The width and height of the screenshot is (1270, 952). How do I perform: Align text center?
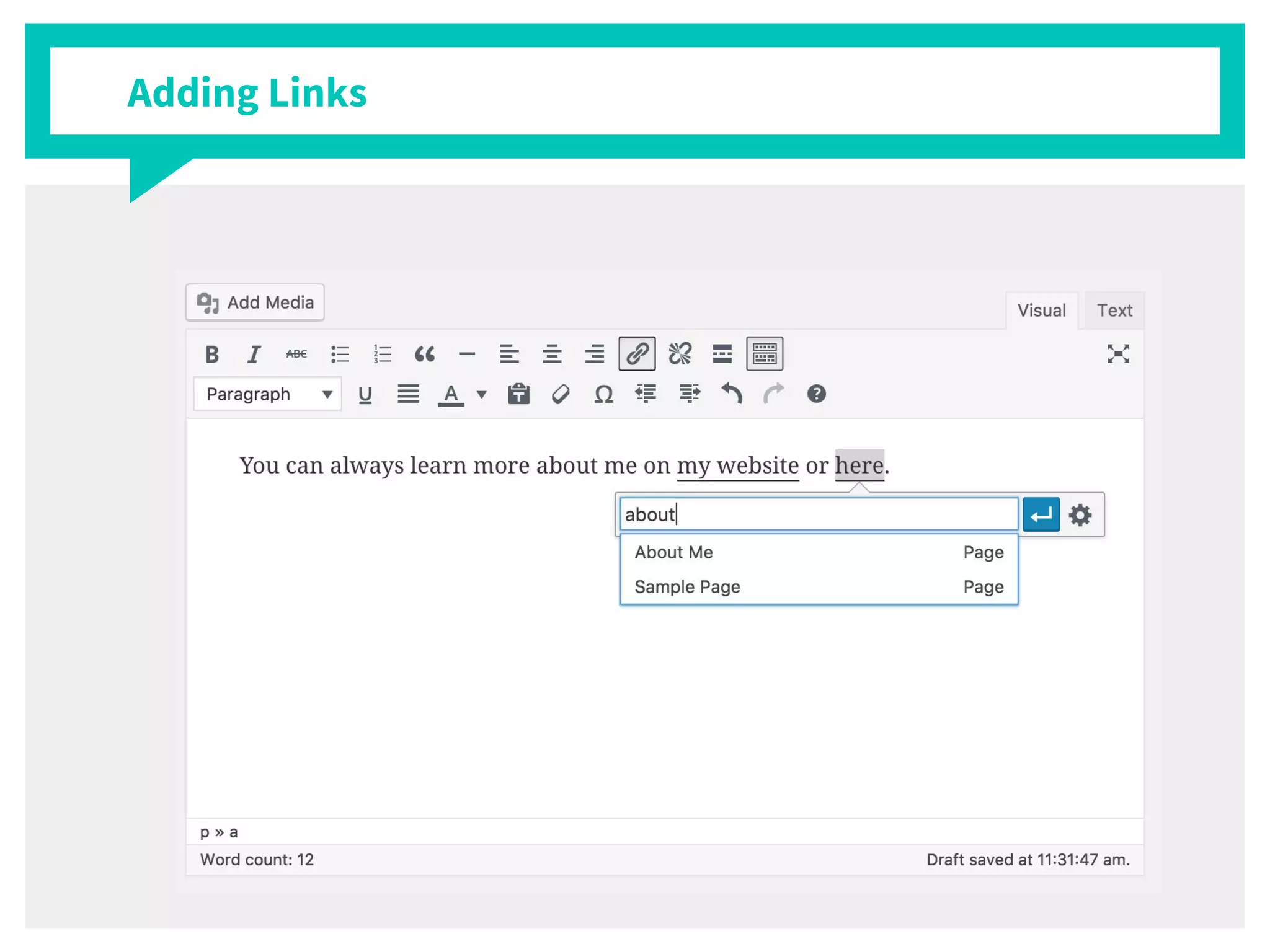[x=552, y=355]
